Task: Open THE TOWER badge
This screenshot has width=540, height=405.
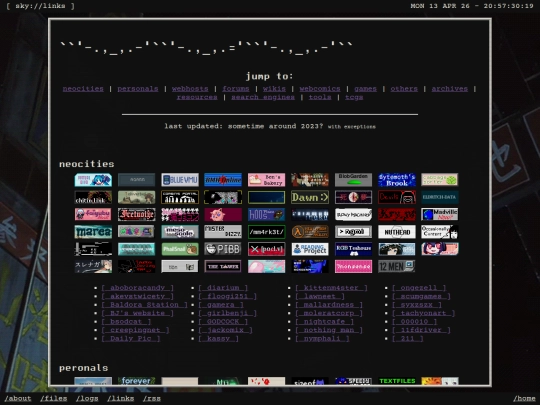Action: click(223, 267)
